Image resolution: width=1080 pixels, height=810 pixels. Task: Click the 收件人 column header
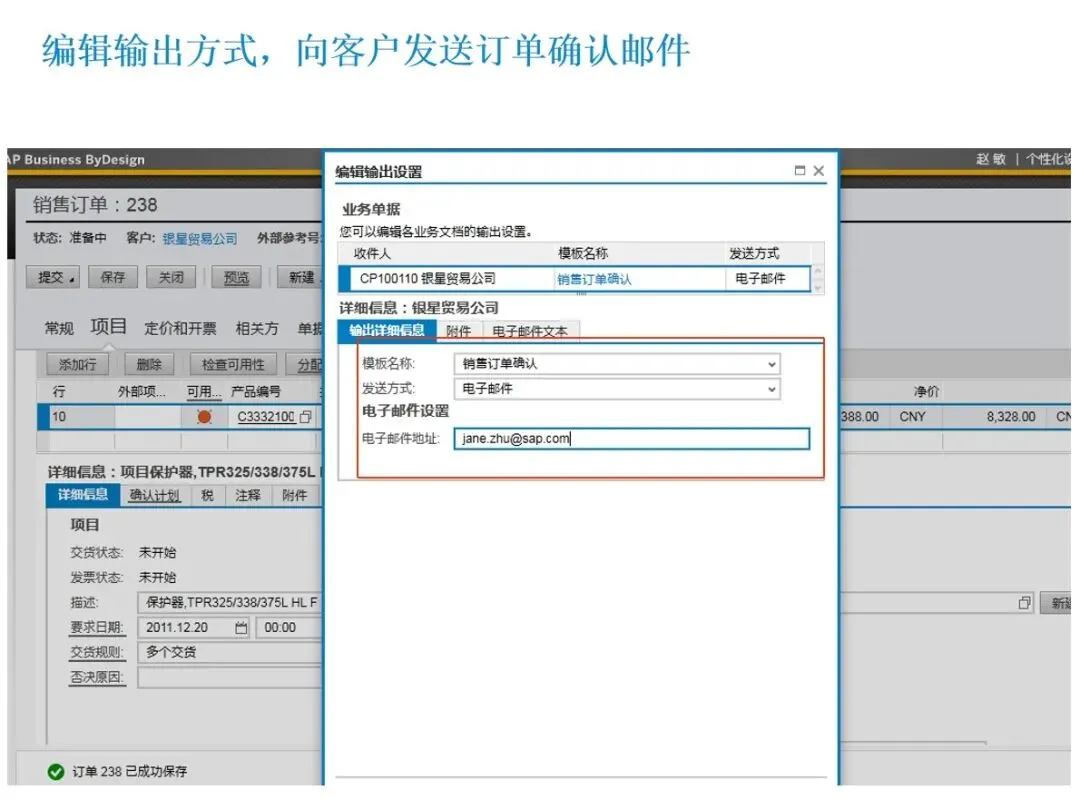[x=372, y=253]
